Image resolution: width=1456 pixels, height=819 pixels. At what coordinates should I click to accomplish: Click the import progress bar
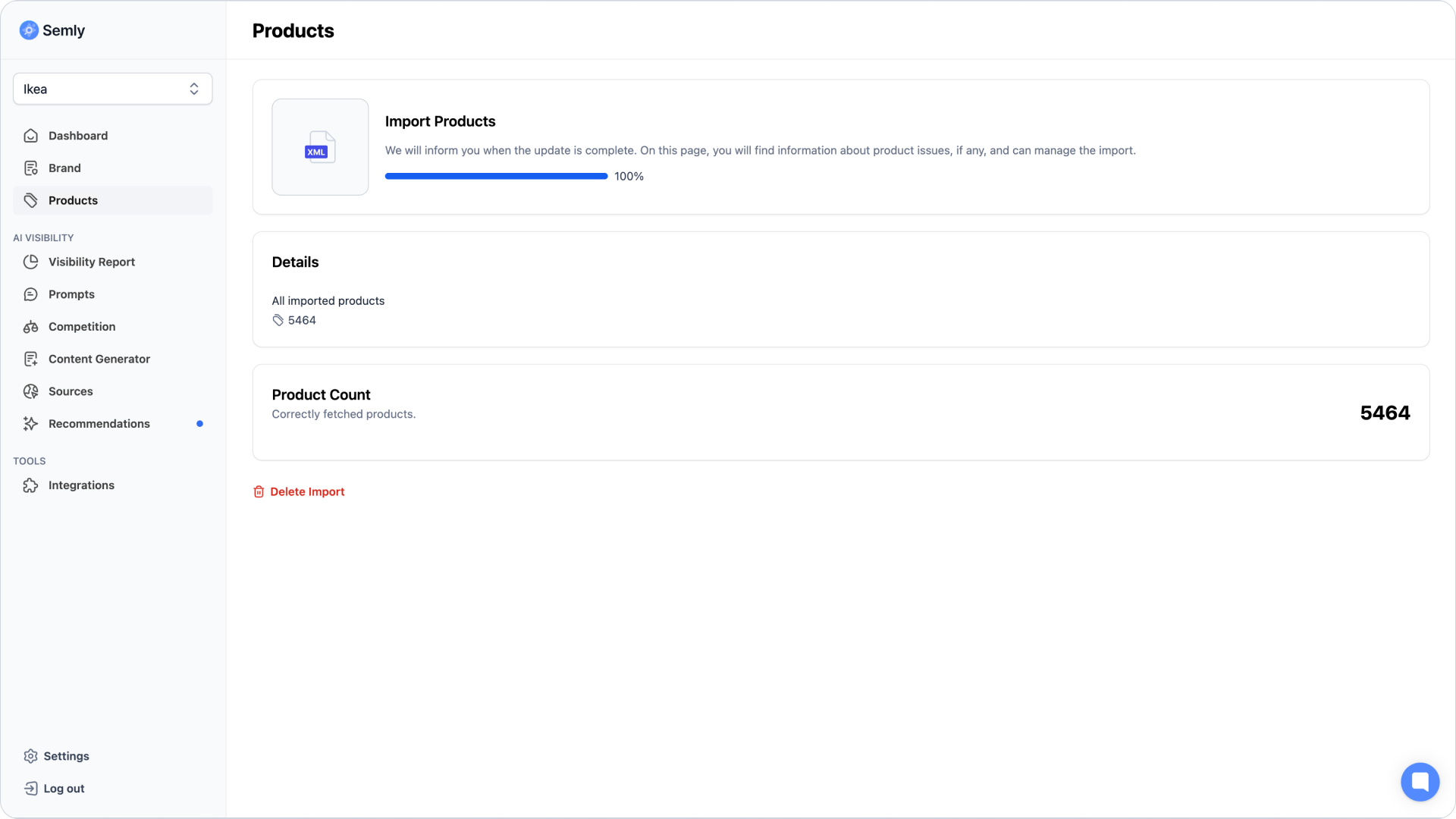coord(496,176)
